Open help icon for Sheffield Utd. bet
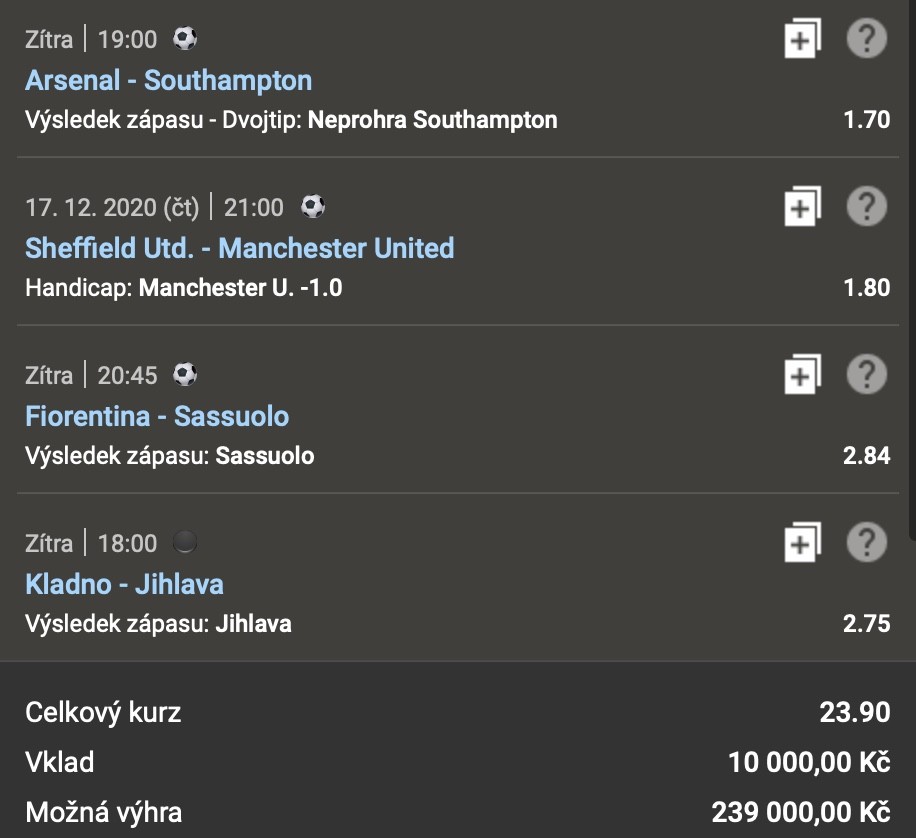Image resolution: width=916 pixels, height=838 pixels. pos(867,207)
